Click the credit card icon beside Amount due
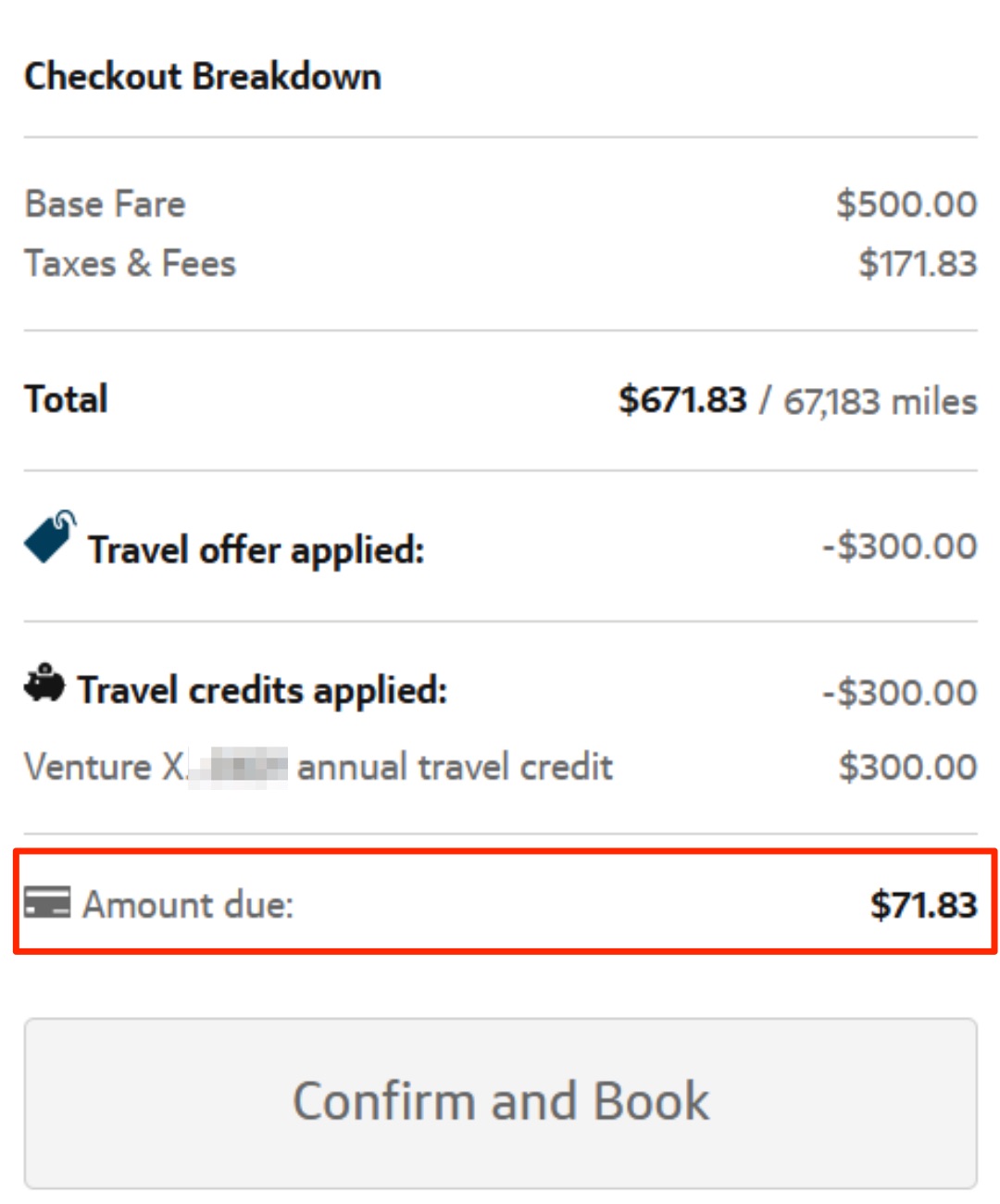This screenshot has width=1000, height=1204. [x=50, y=903]
